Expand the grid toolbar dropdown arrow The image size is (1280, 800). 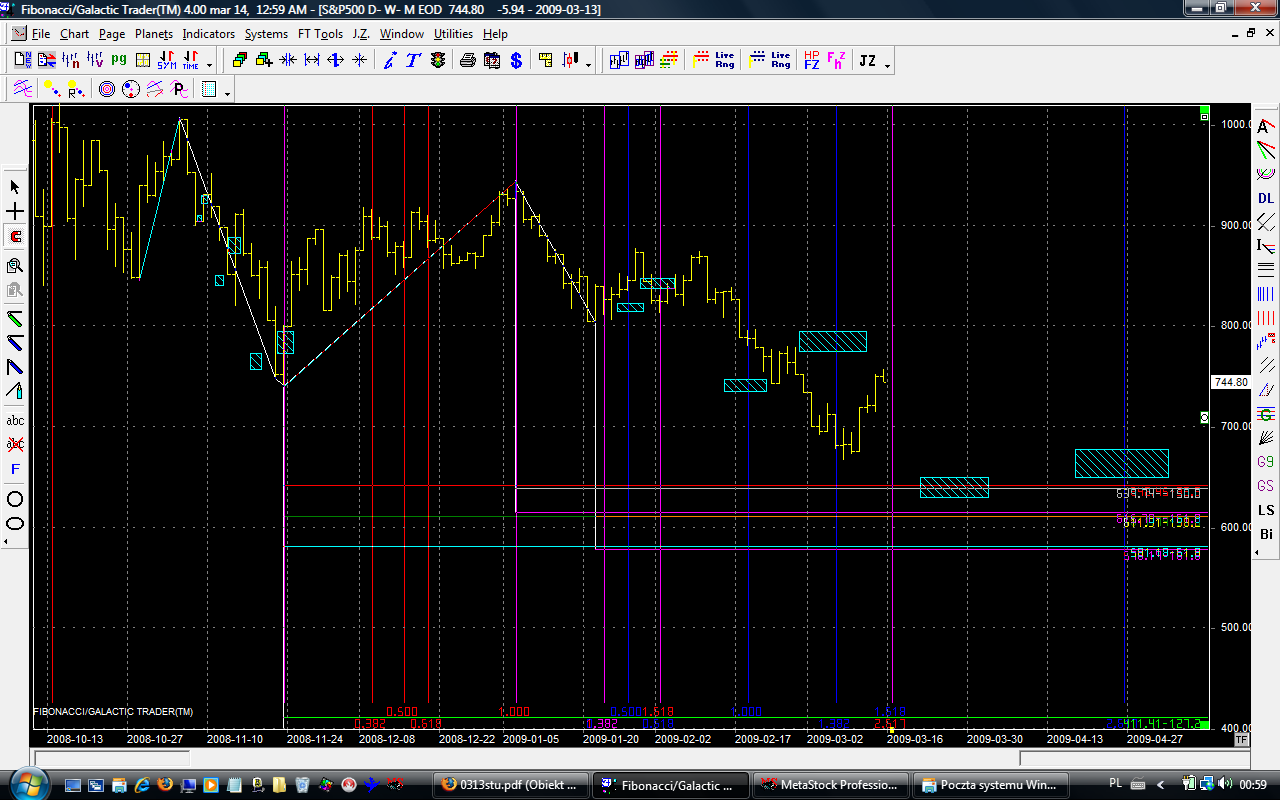[x=228, y=93]
